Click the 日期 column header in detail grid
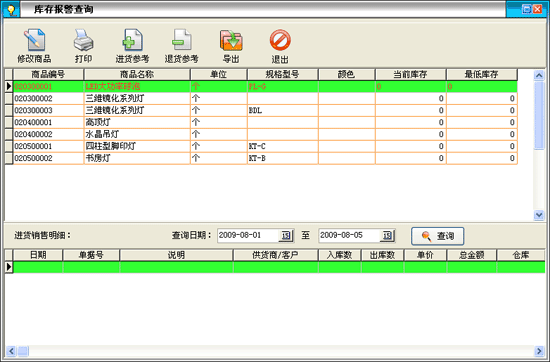This screenshot has width=550, height=362. [38, 255]
